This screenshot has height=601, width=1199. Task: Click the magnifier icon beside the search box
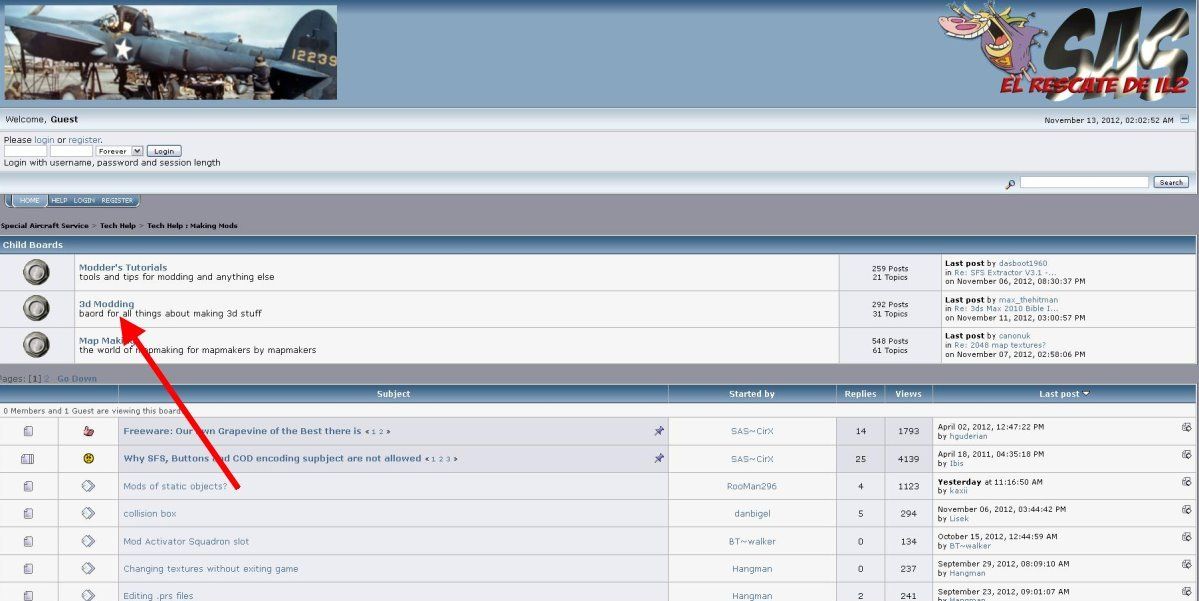1010,183
